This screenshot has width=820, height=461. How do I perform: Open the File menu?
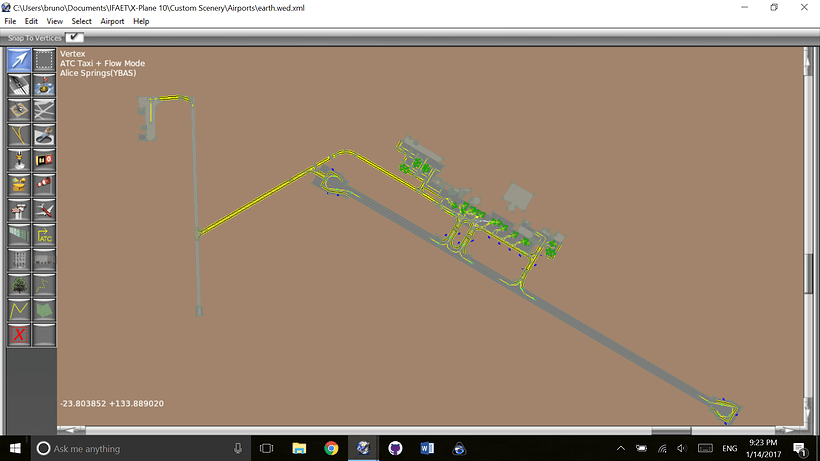point(10,21)
